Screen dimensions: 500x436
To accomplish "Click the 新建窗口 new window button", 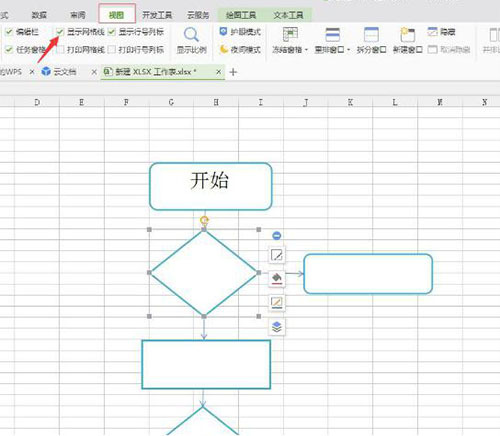I will pyautogui.click(x=407, y=40).
